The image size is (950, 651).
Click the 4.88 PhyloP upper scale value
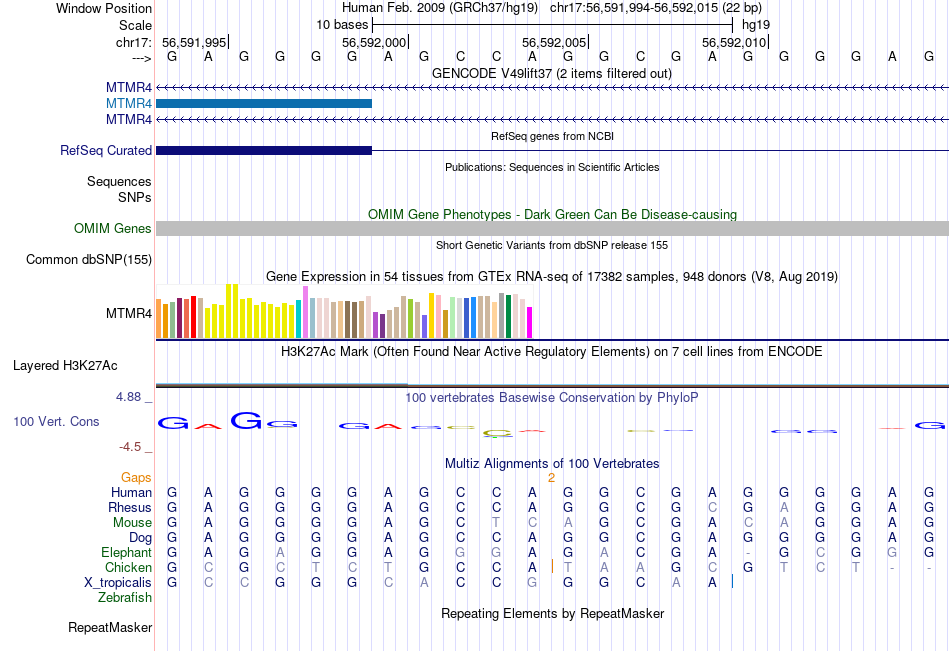(128, 397)
